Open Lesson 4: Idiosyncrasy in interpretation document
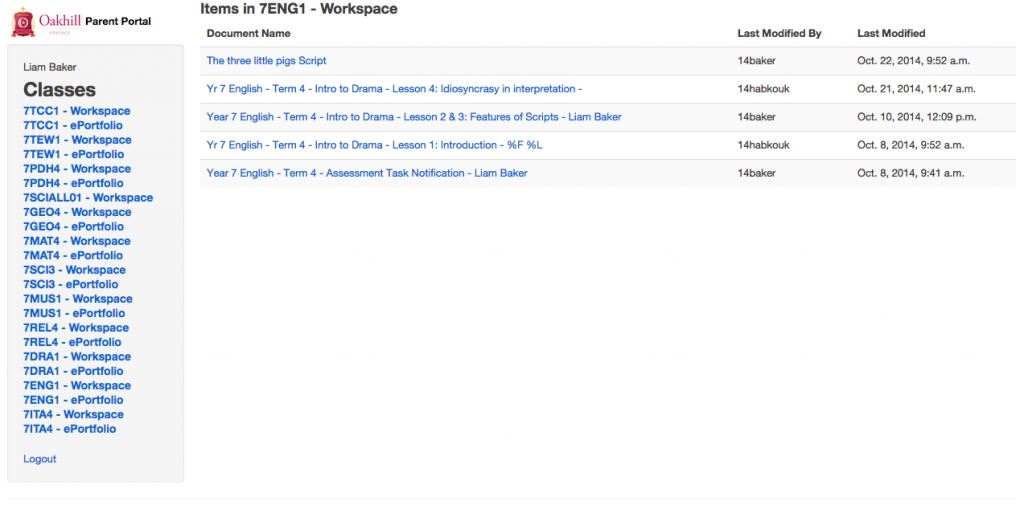This screenshot has height=505, width=1024. point(394,89)
